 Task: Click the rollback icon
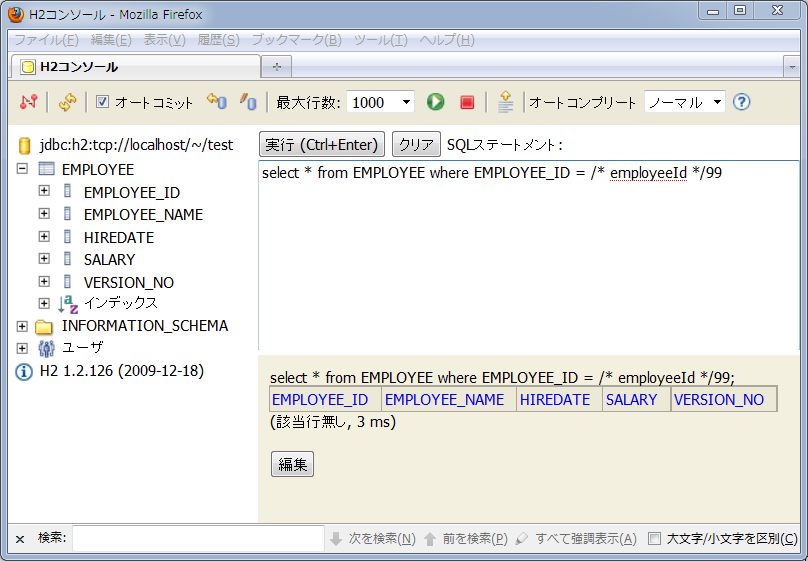click(216, 102)
